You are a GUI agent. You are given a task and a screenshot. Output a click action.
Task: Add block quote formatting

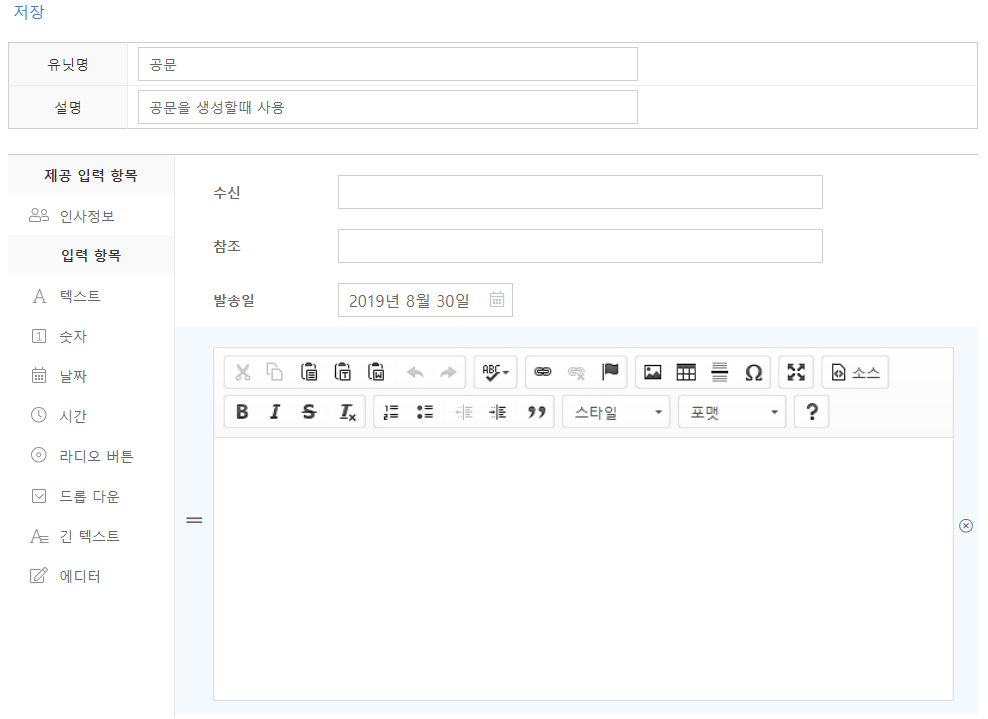click(x=537, y=412)
